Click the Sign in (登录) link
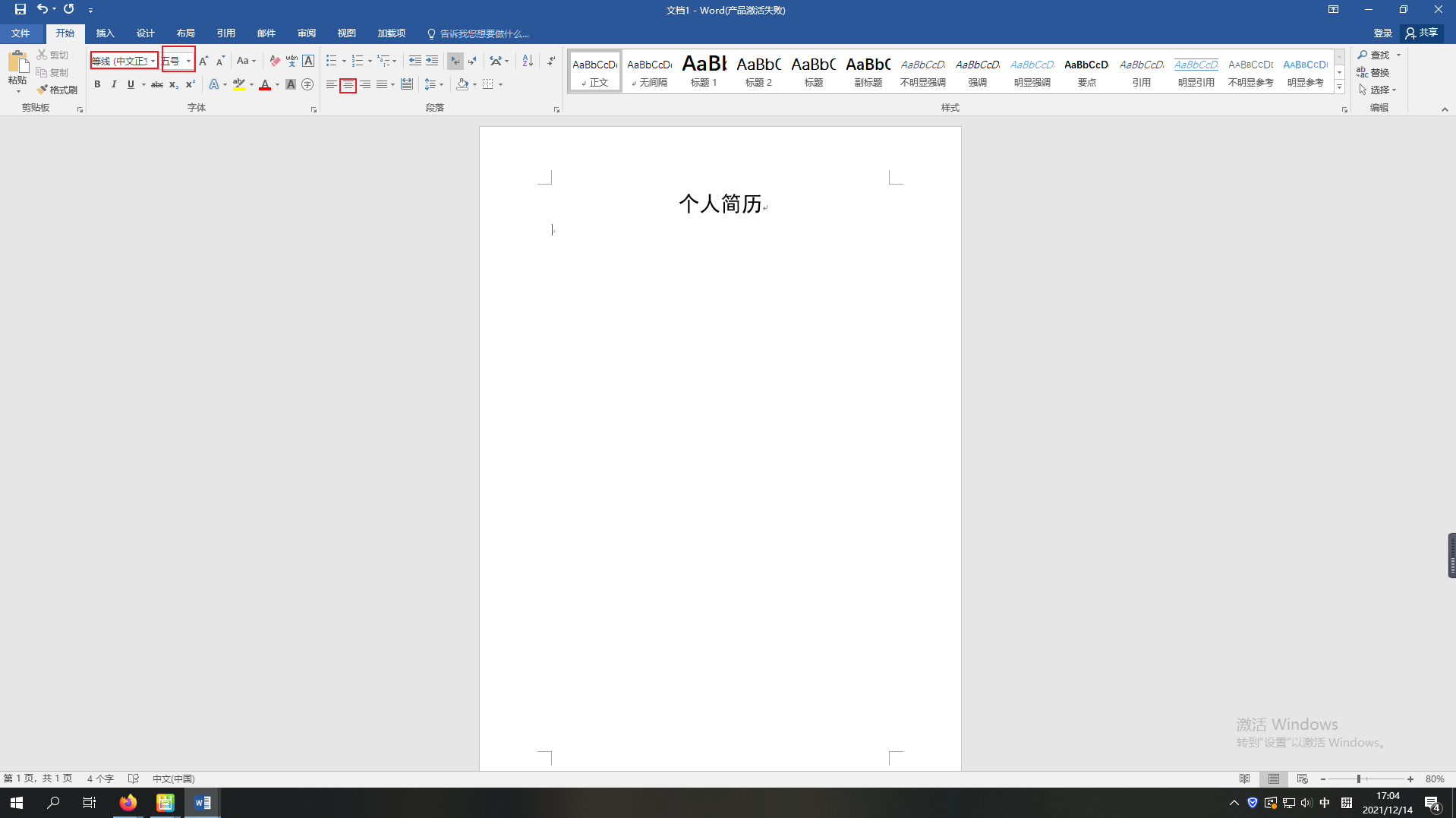The width and height of the screenshot is (1456, 818). 1382,33
